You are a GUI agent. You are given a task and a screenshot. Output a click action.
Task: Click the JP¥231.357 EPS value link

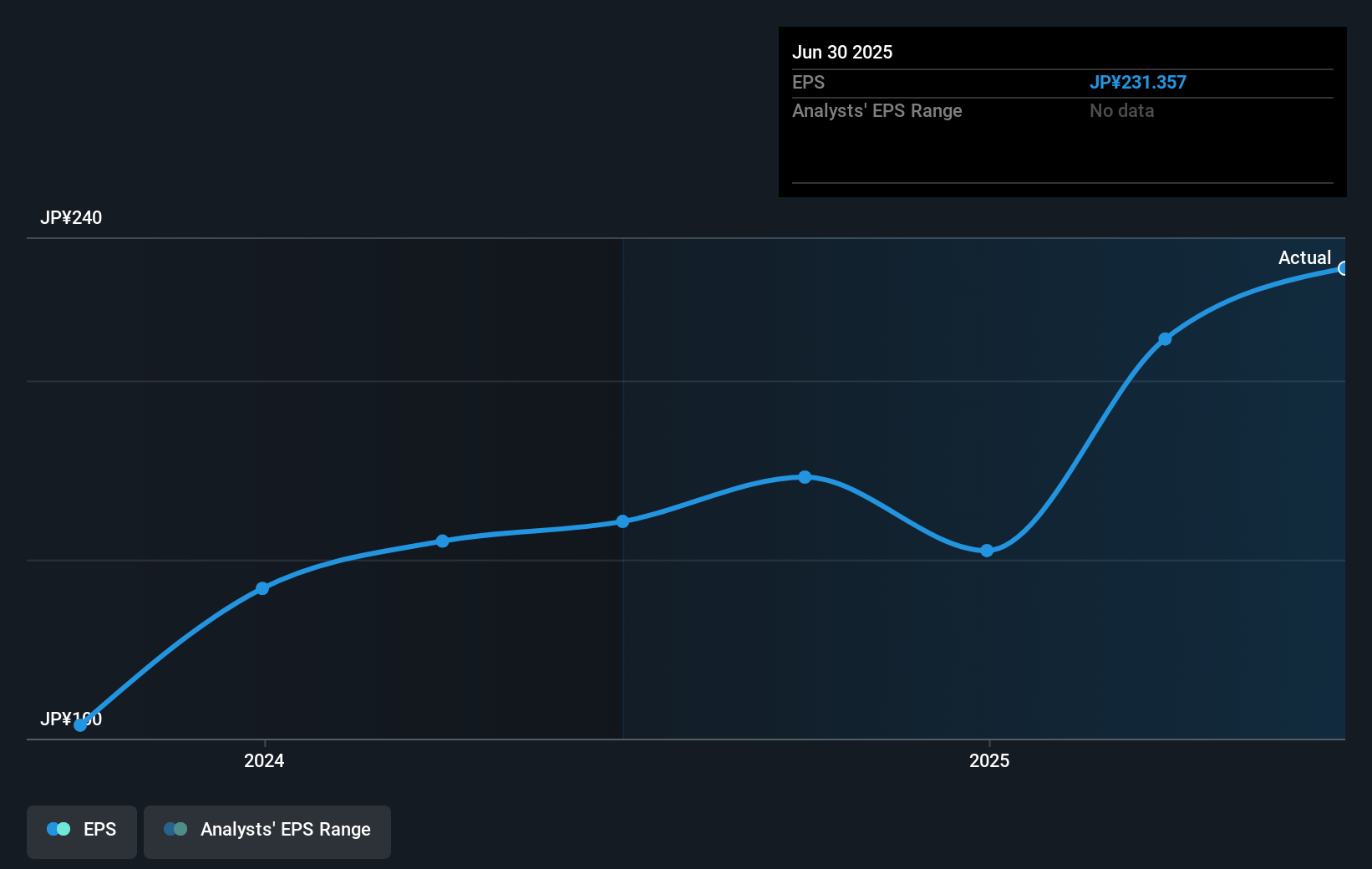[x=1139, y=82]
